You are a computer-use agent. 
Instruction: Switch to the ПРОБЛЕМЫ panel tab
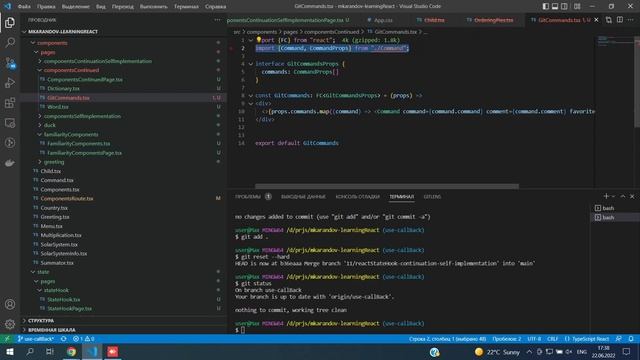(248, 197)
